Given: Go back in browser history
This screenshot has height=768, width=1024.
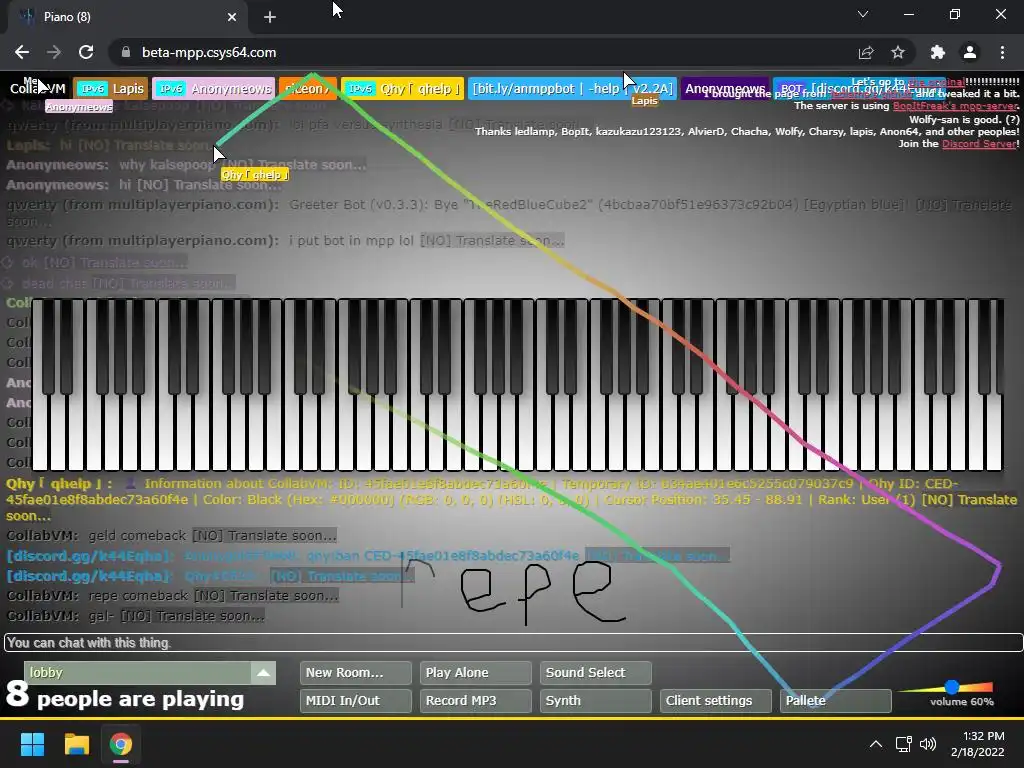Looking at the screenshot, I should [22, 52].
